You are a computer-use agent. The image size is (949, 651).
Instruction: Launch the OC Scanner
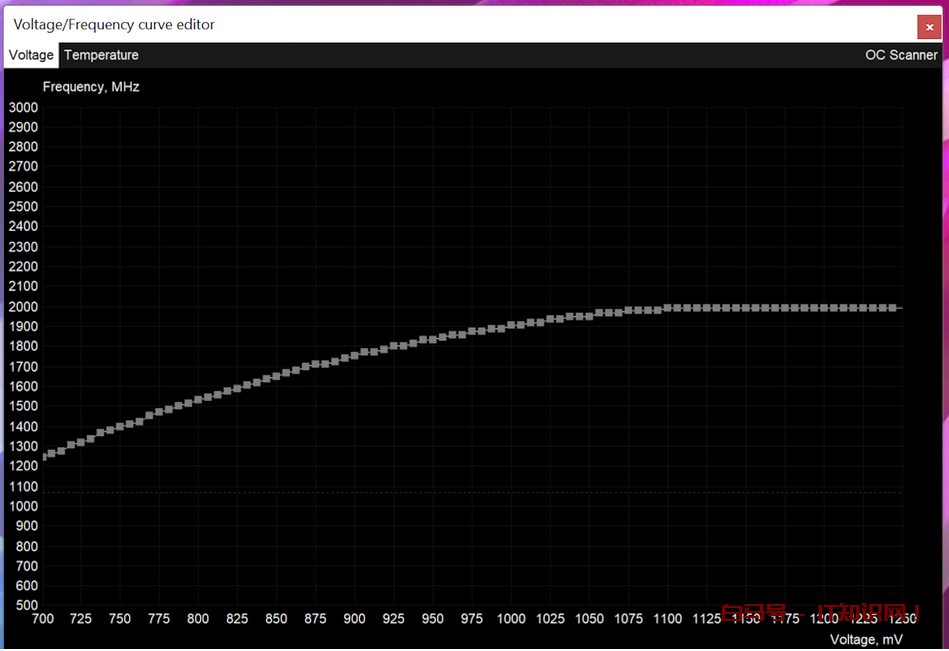click(900, 55)
